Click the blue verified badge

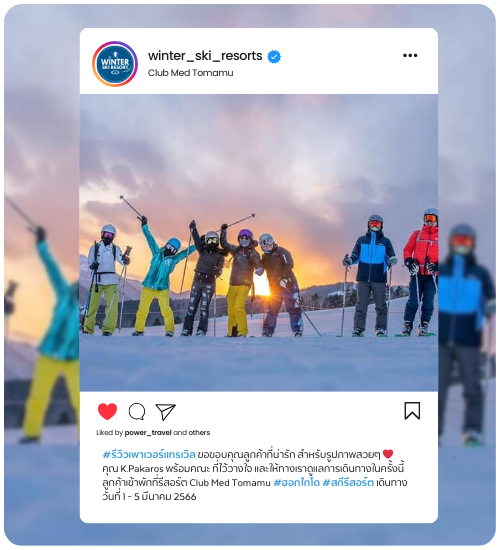point(274,56)
